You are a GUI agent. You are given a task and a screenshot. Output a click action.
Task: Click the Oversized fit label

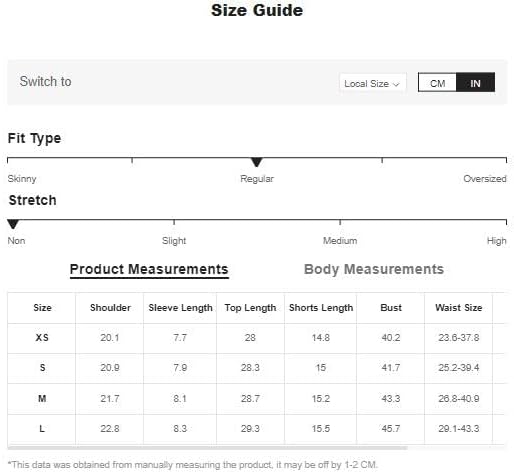click(x=485, y=179)
